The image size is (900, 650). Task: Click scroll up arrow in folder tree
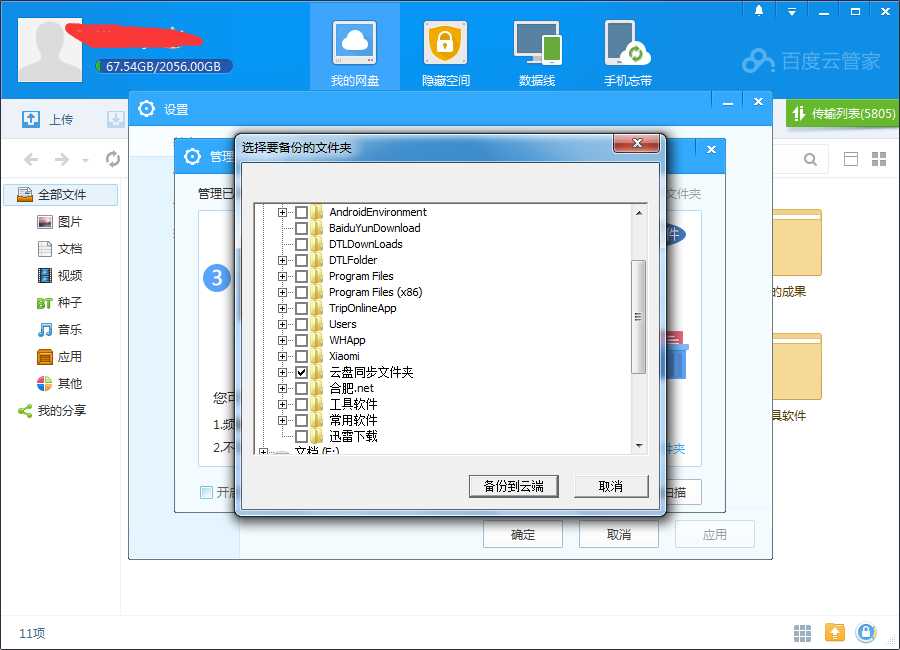[639, 213]
